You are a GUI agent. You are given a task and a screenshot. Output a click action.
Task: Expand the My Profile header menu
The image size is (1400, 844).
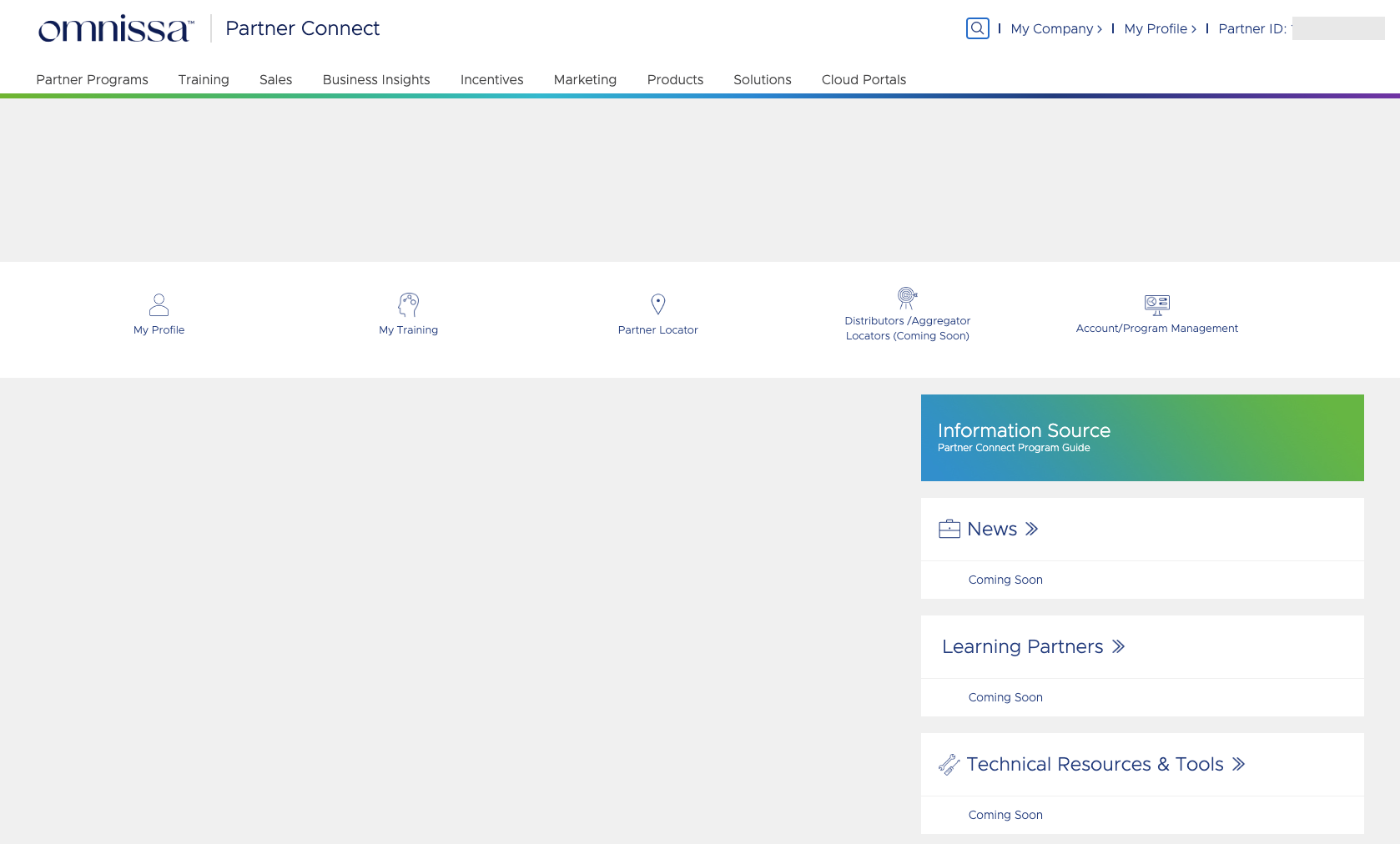coord(1160,29)
